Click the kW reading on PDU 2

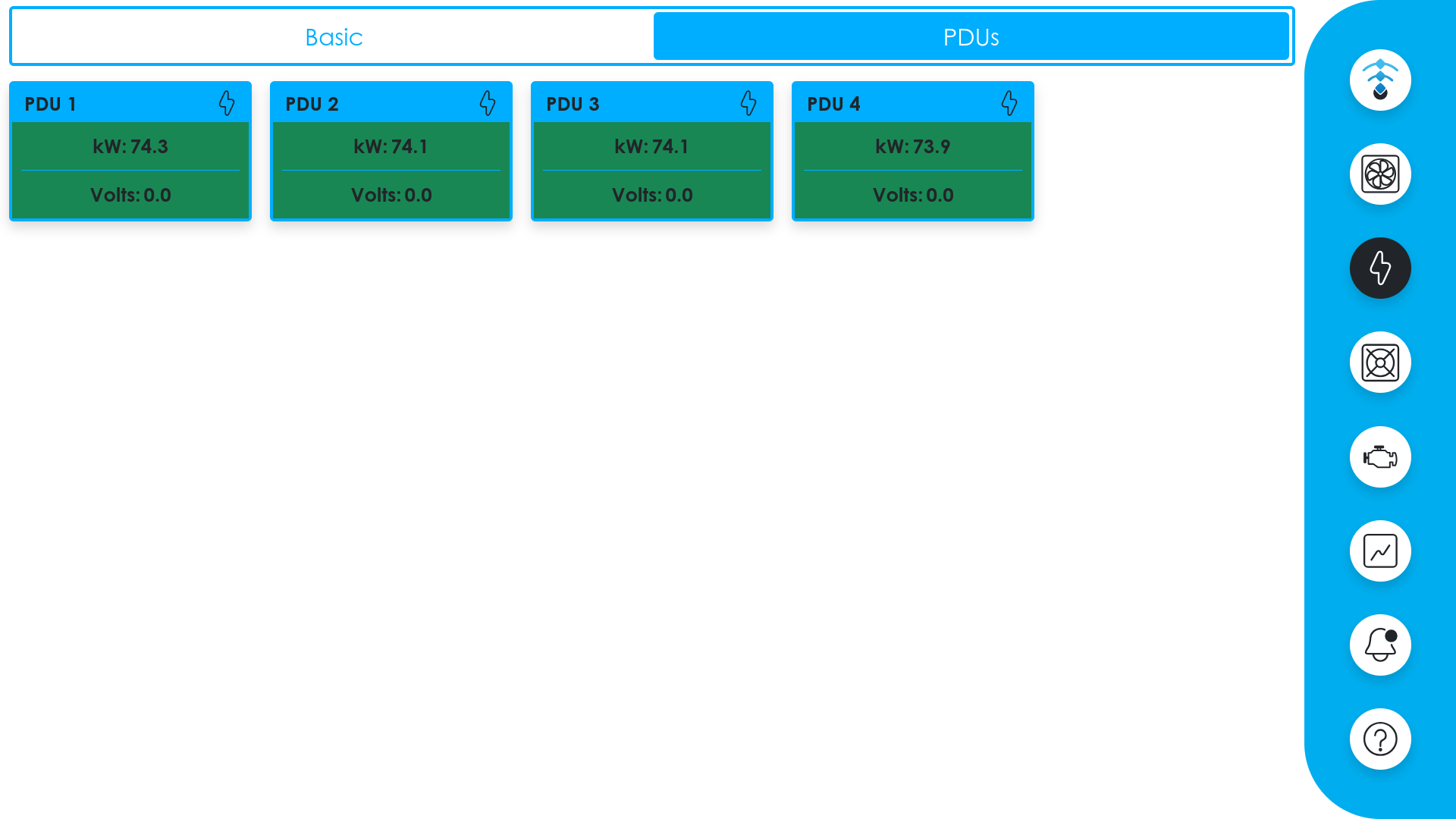tap(391, 146)
